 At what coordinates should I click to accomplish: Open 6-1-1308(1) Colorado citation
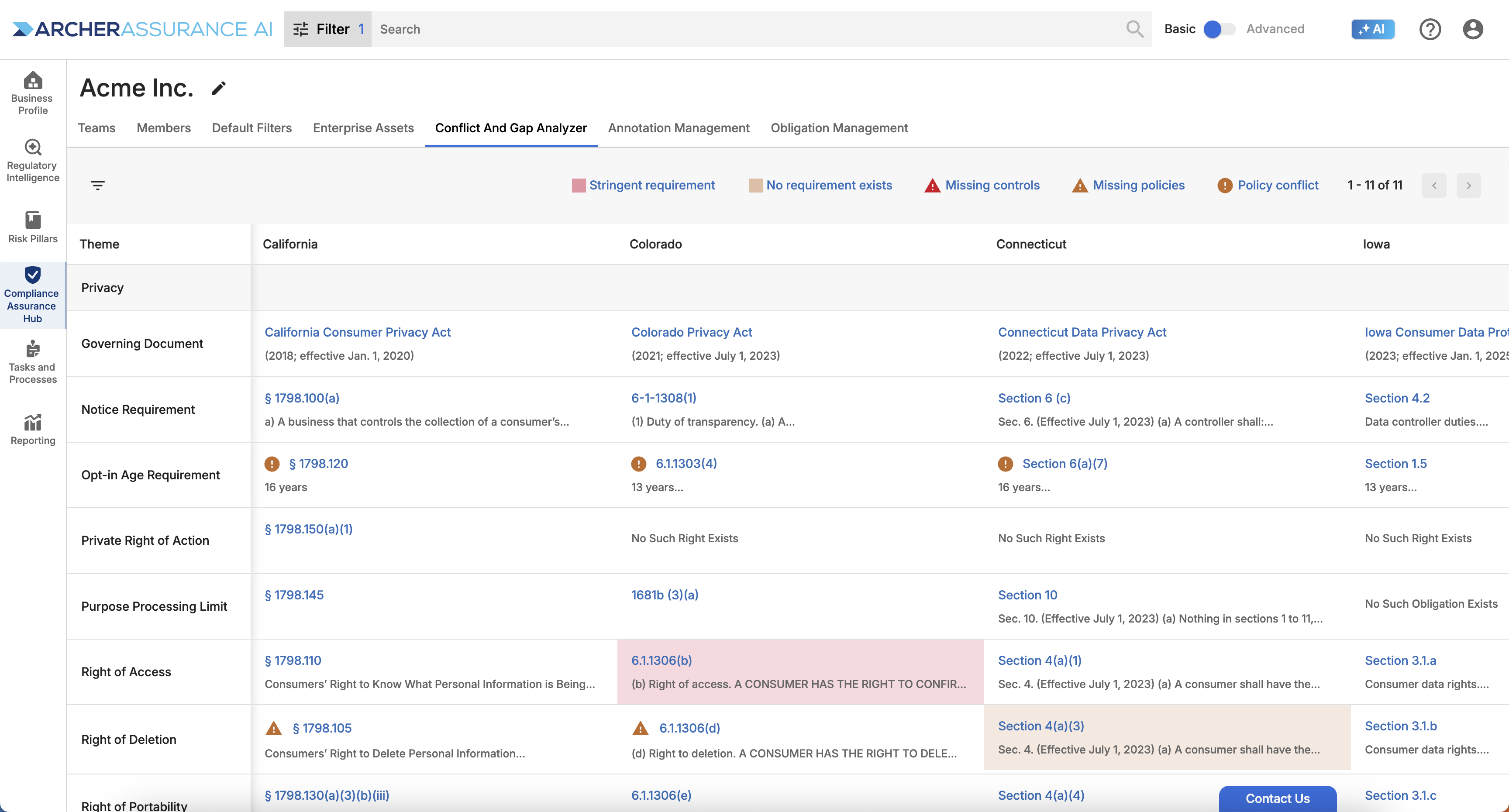click(664, 398)
